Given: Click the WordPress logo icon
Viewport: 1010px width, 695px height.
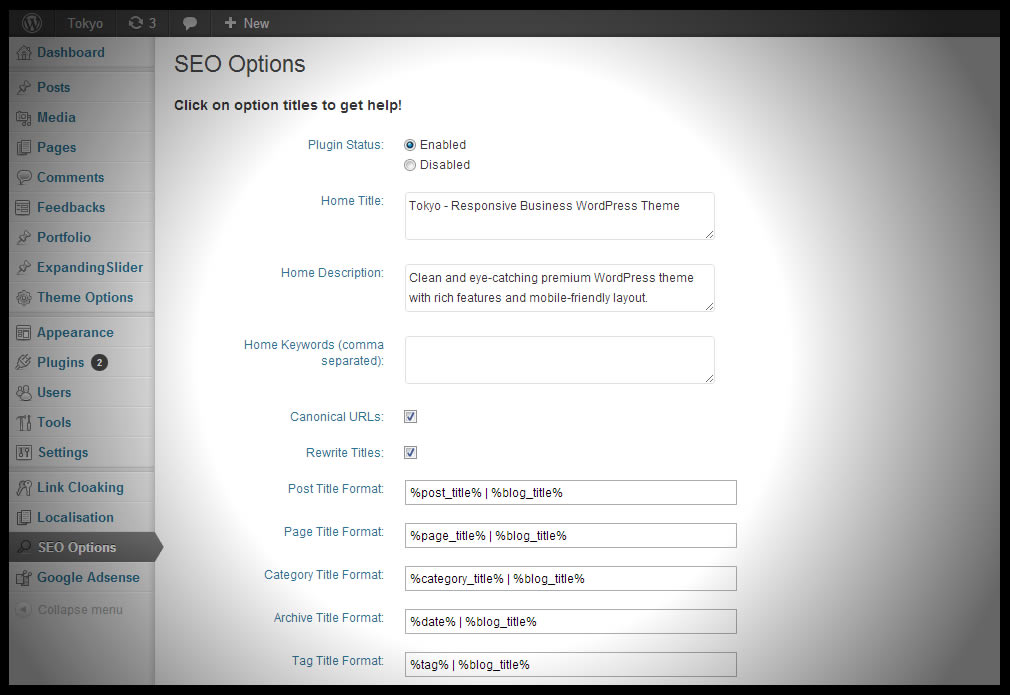Looking at the screenshot, I should [32, 22].
